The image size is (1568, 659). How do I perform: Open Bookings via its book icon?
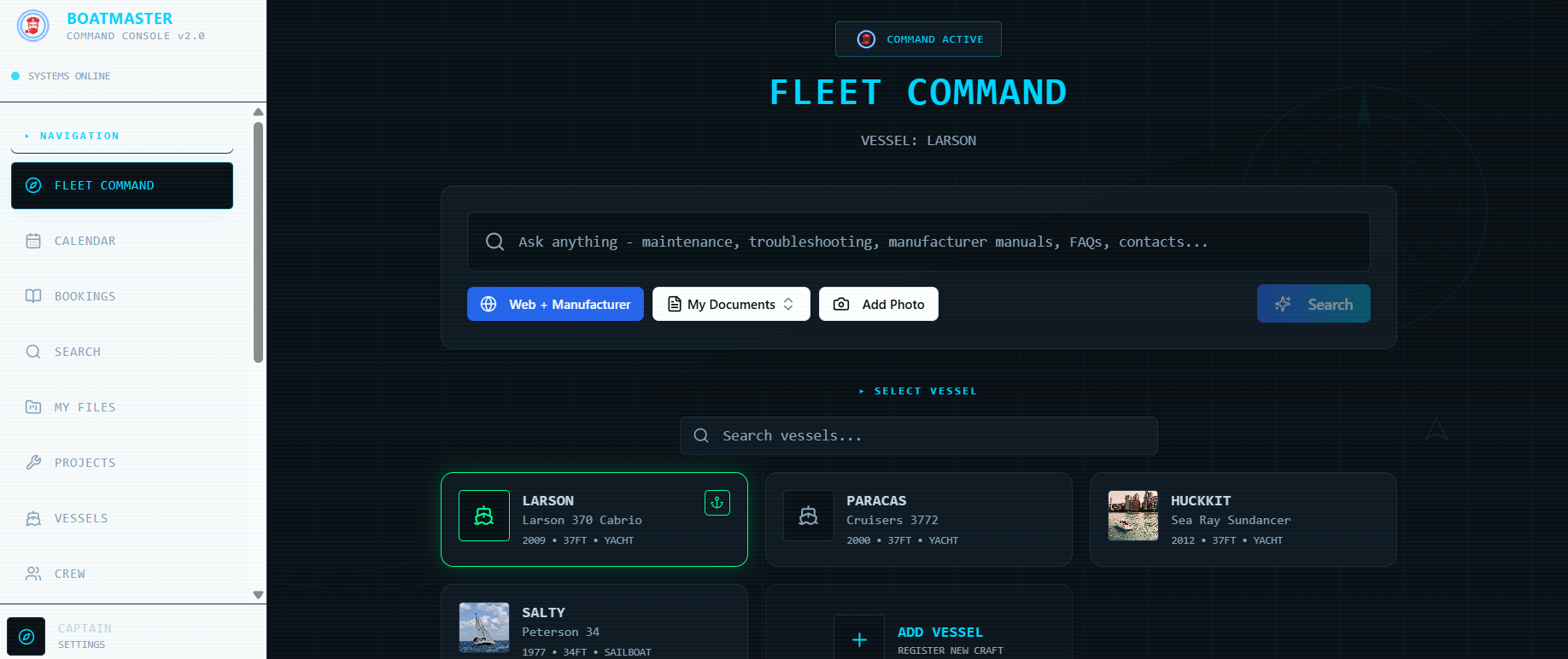point(33,296)
